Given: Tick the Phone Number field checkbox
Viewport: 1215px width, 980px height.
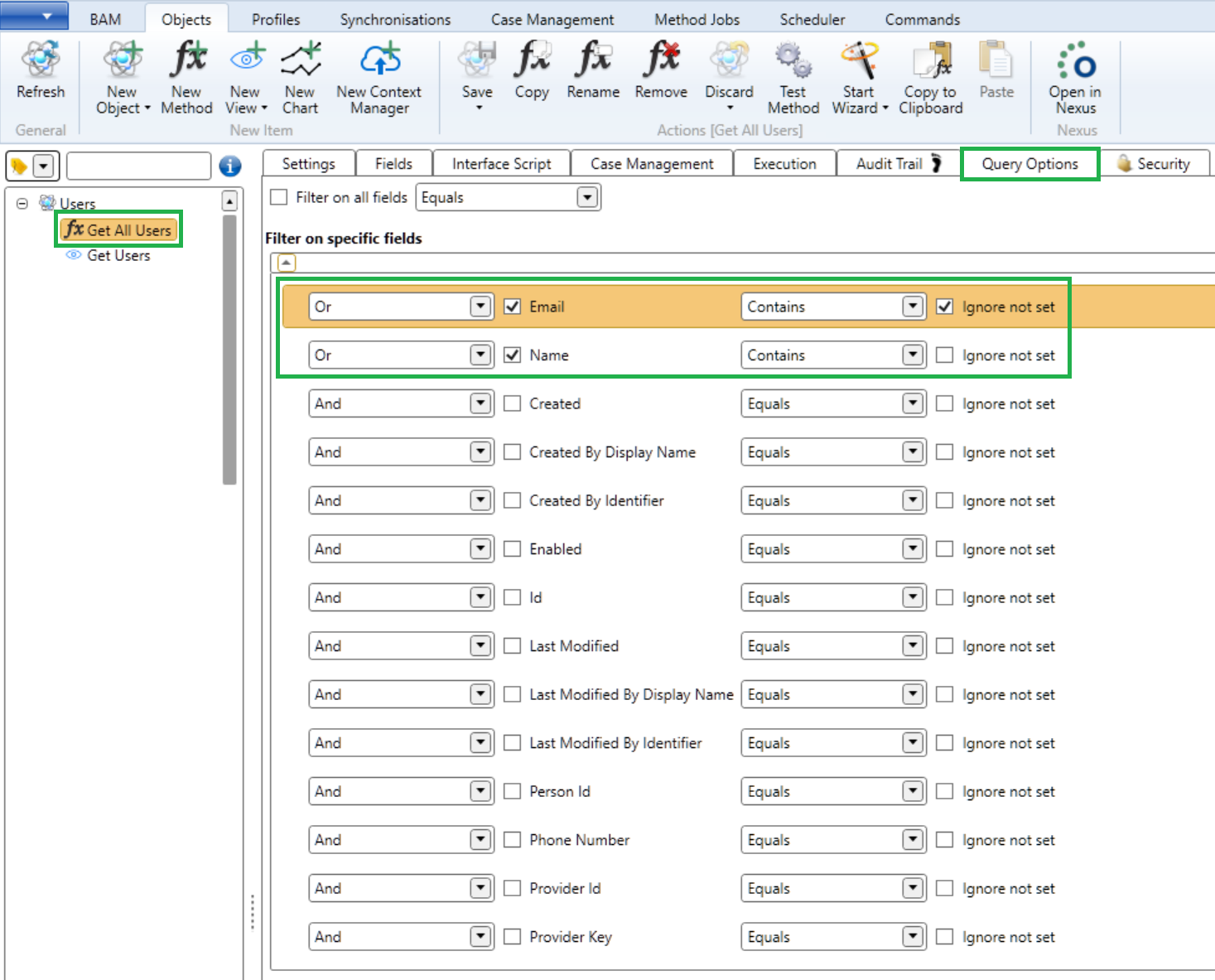Looking at the screenshot, I should click(x=513, y=839).
